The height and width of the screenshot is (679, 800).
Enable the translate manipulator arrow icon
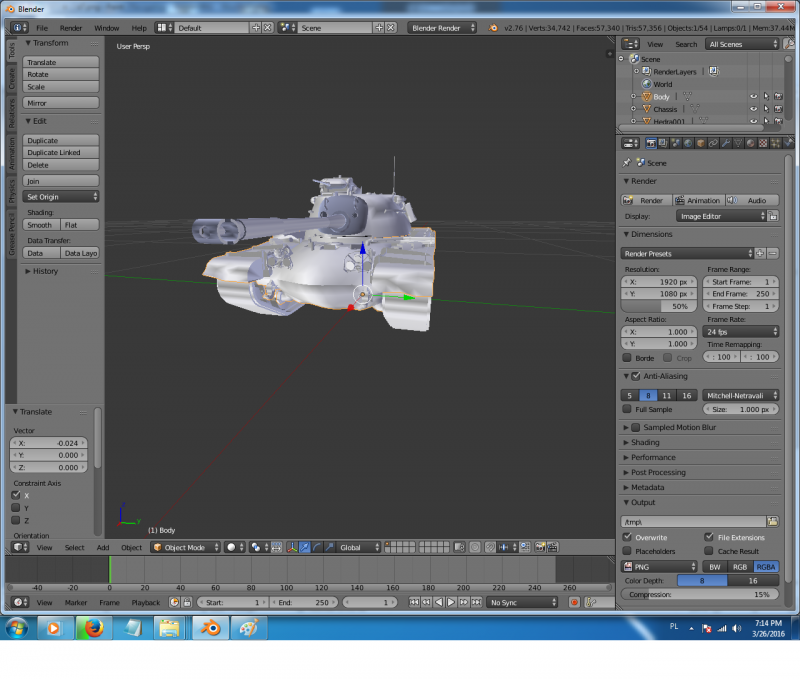click(x=305, y=547)
